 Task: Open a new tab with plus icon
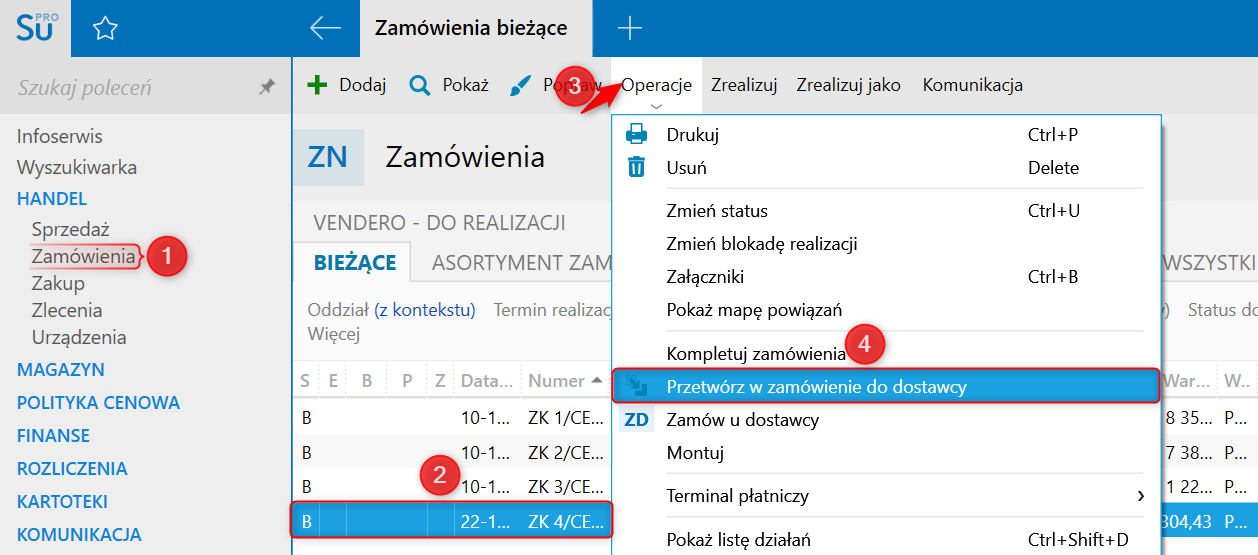[629, 28]
